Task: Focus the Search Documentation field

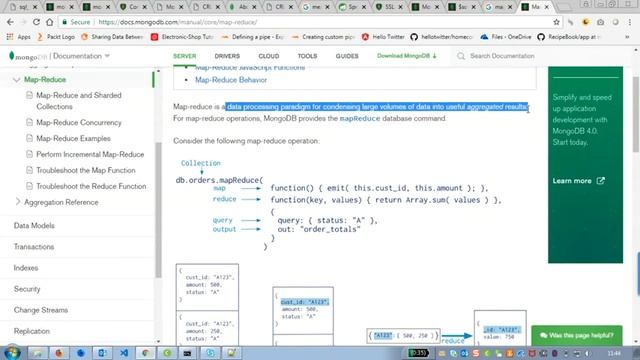Action: [502, 56]
